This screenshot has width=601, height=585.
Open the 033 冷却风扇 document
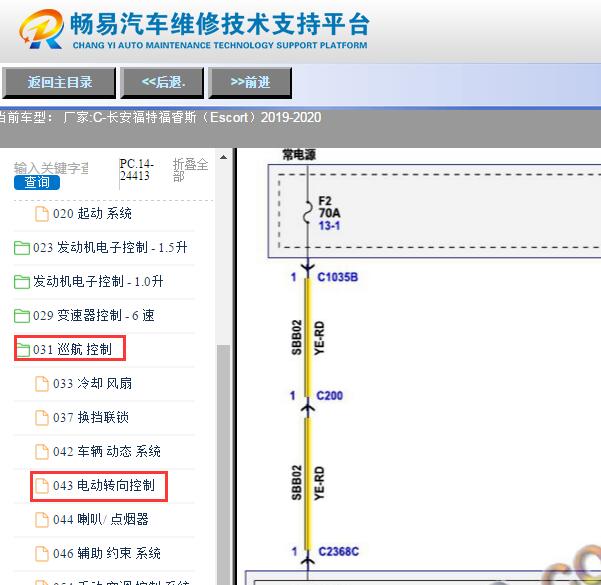[92, 383]
